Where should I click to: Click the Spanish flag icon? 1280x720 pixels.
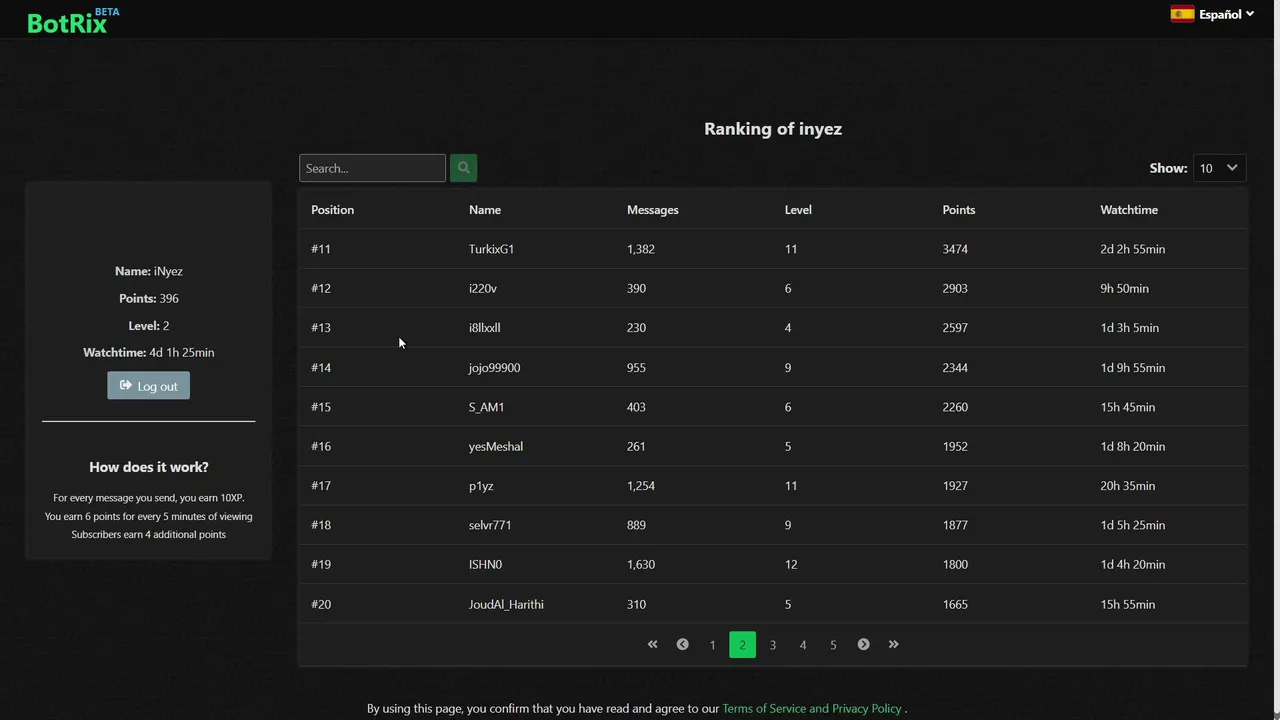(1182, 14)
